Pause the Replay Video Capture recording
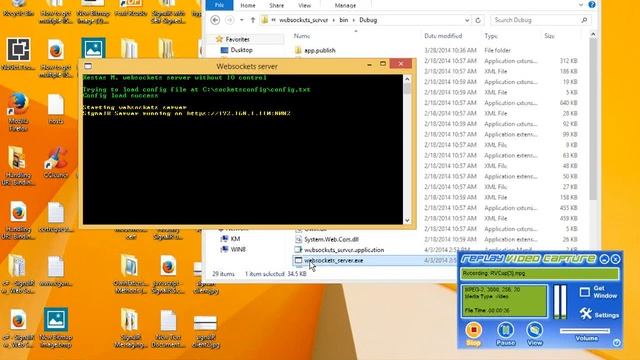The height and width of the screenshot is (360, 640). click(x=505, y=334)
